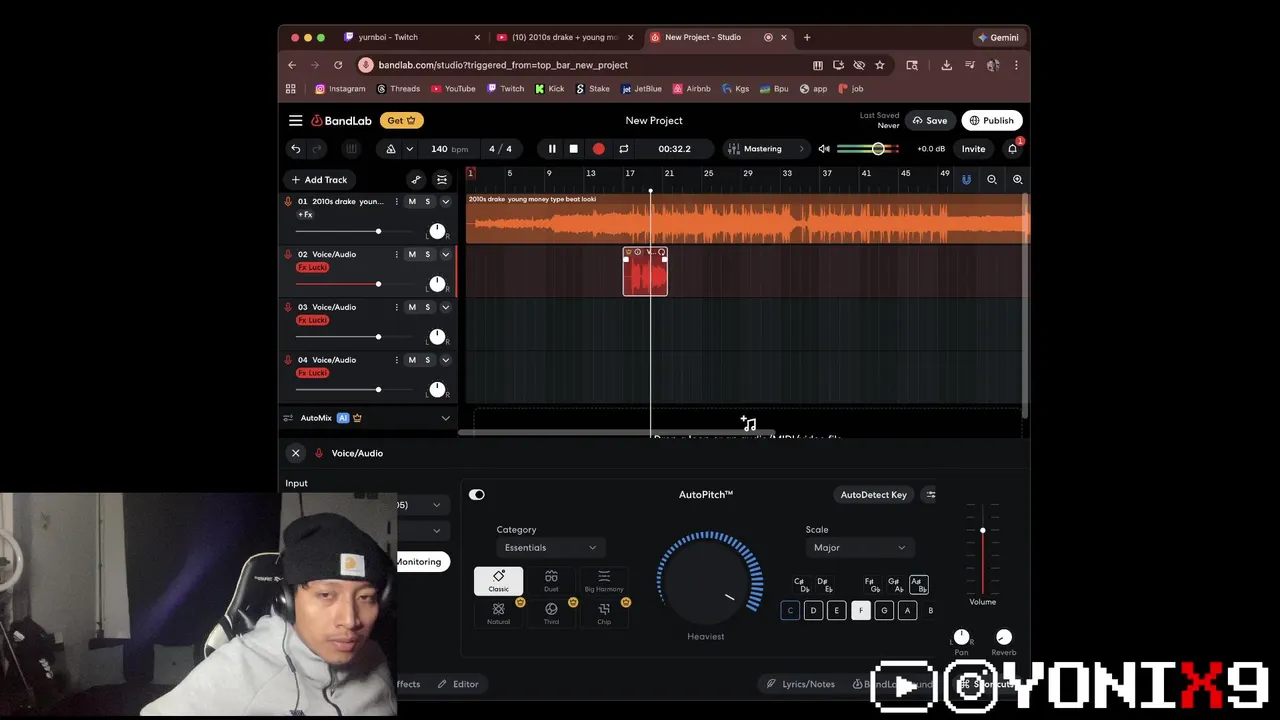Viewport: 1280px width, 720px height.
Task: Open the AutoPitch settings sliders icon
Action: coord(930,495)
